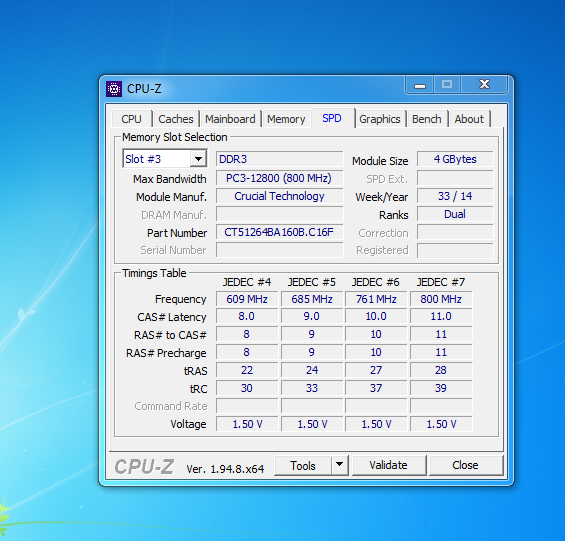This screenshot has height=541, width=565.
Task: Switch to the Bench tab
Action: pyautogui.click(x=427, y=119)
